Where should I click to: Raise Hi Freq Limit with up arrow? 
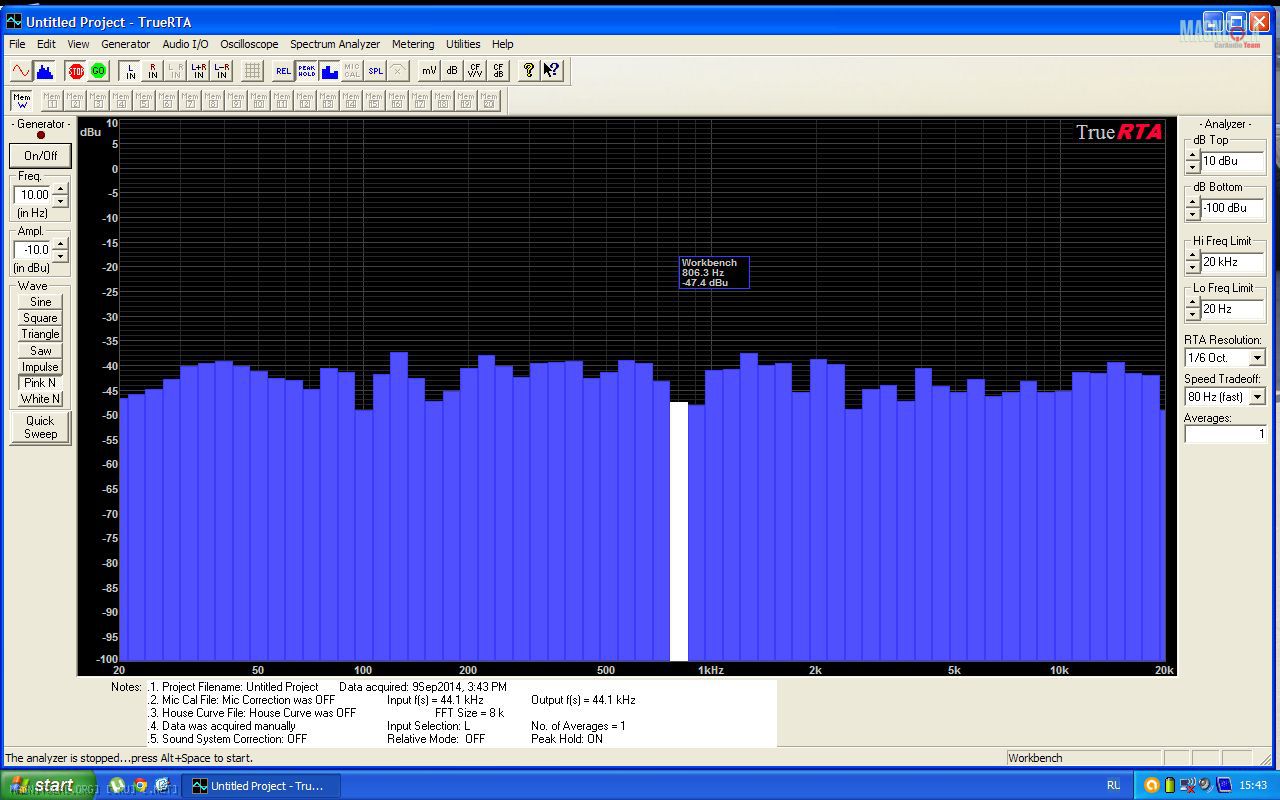(x=1192, y=256)
